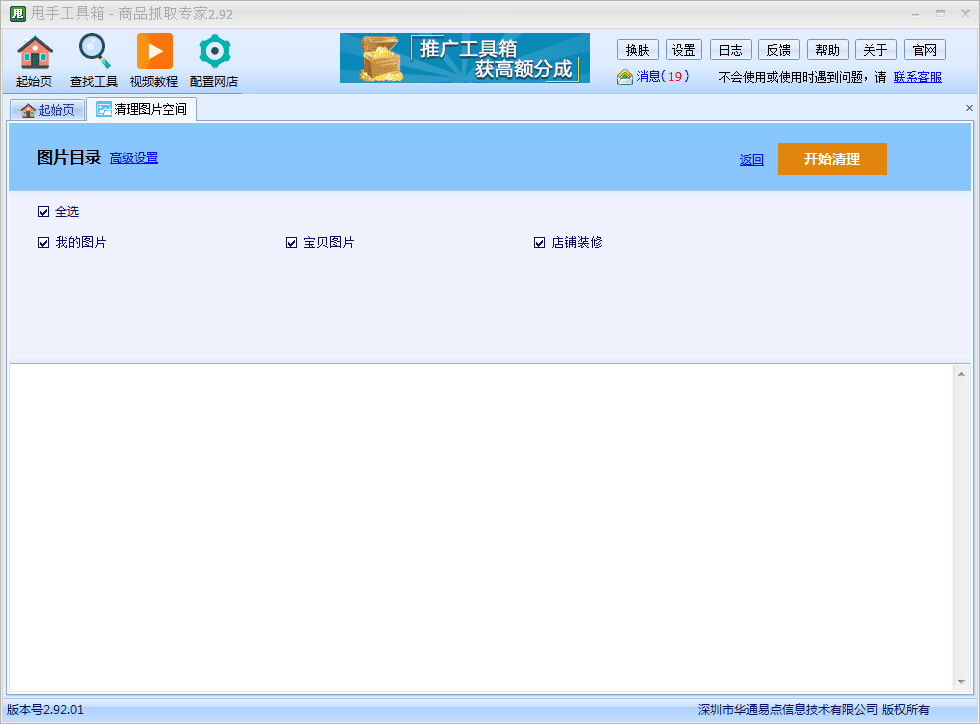
Task: Open the 消息(19) messages link
Action: (662, 76)
